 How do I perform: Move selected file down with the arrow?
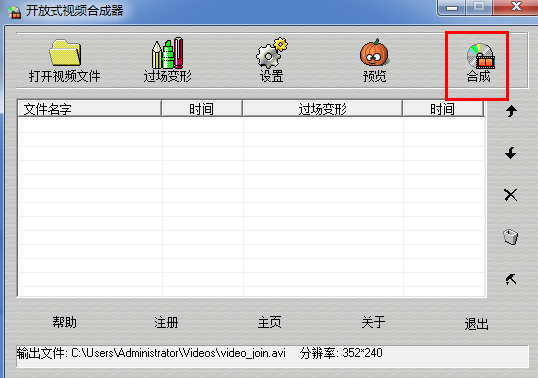pyautogui.click(x=511, y=153)
